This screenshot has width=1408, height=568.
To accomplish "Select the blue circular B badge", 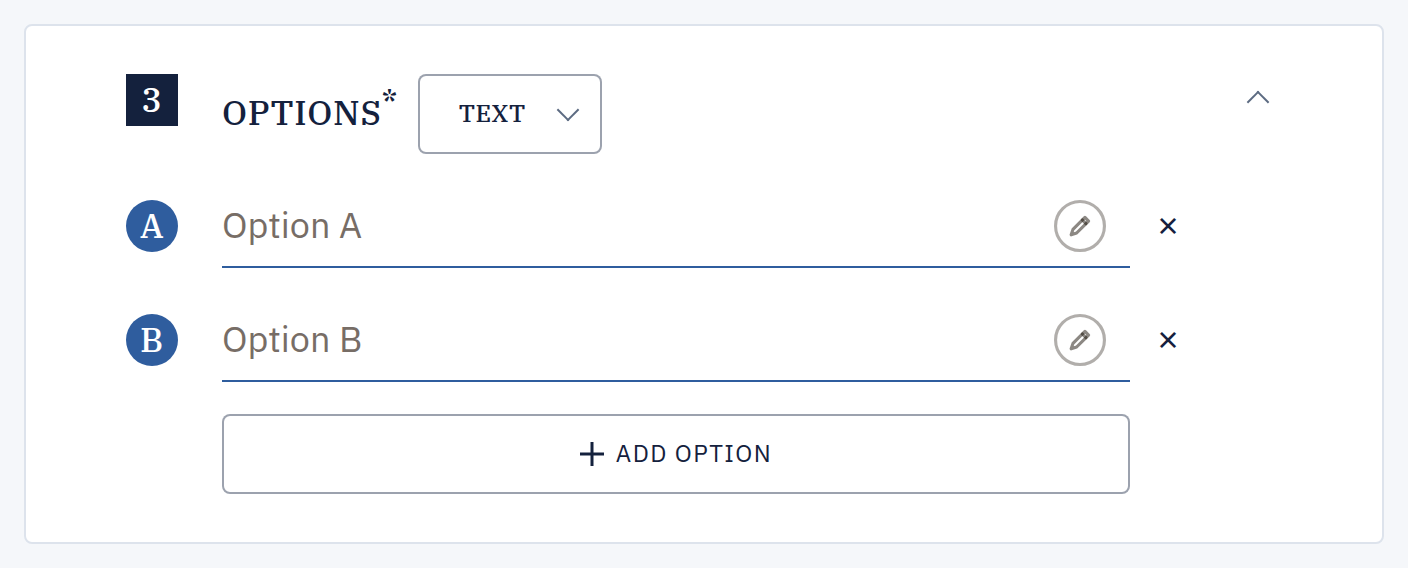I will click(152, 340).
